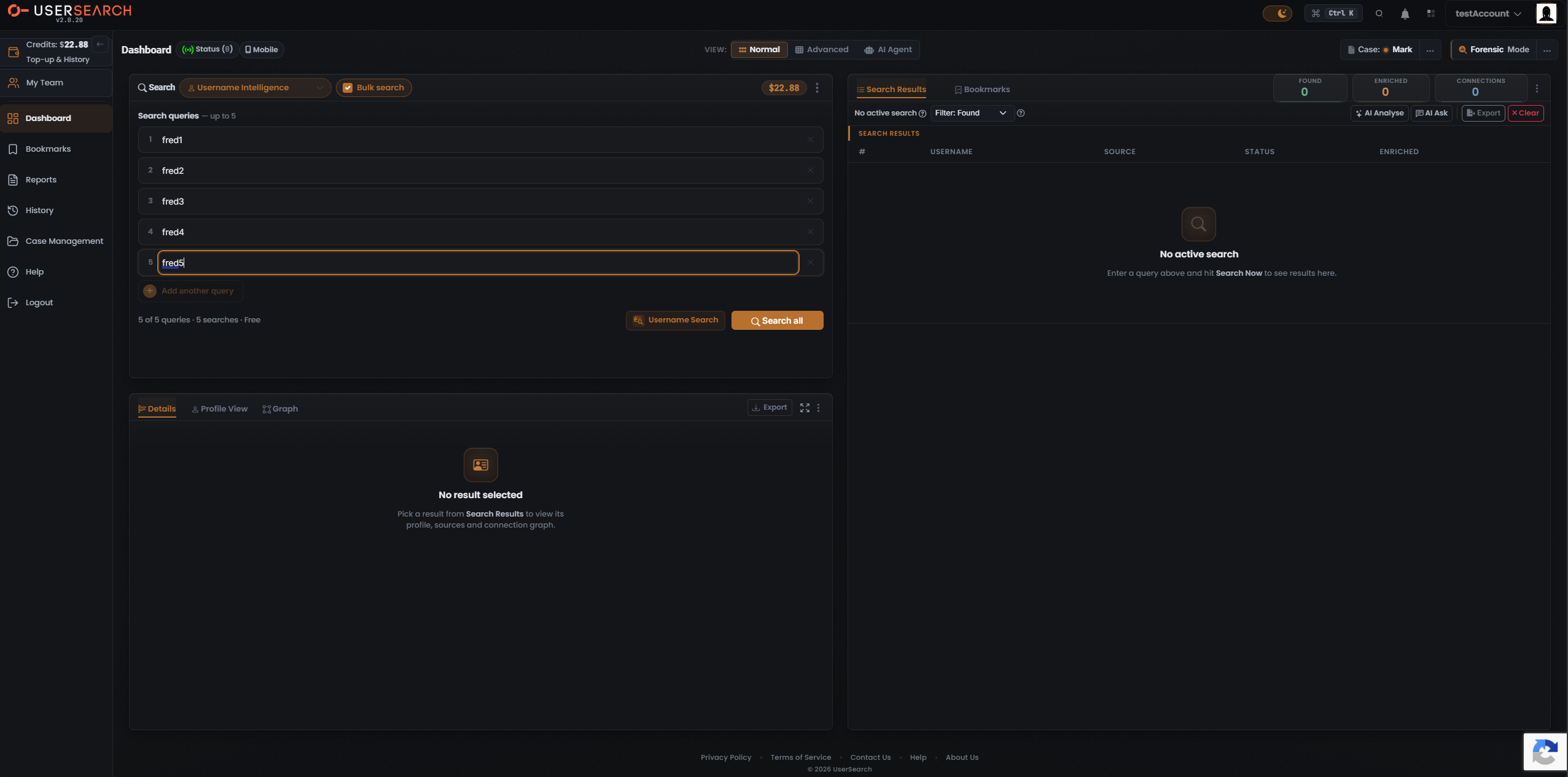Switch to the Search Results tab
The height and width of the screenshot is (777, 1568).
pos(891,90)
